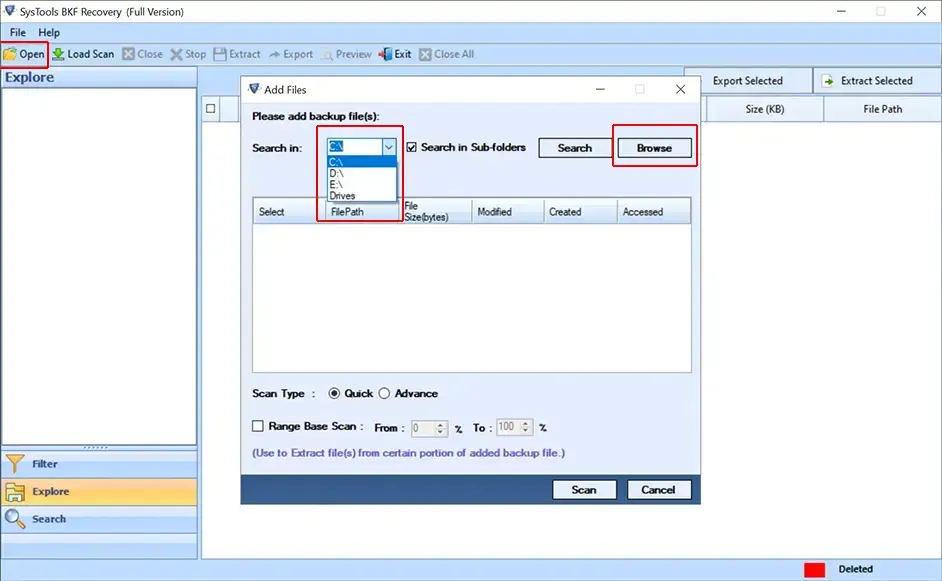This screenshot has height=581, width=942.
Task: Click the Preview toolbar icon
Action: point(327,54)
